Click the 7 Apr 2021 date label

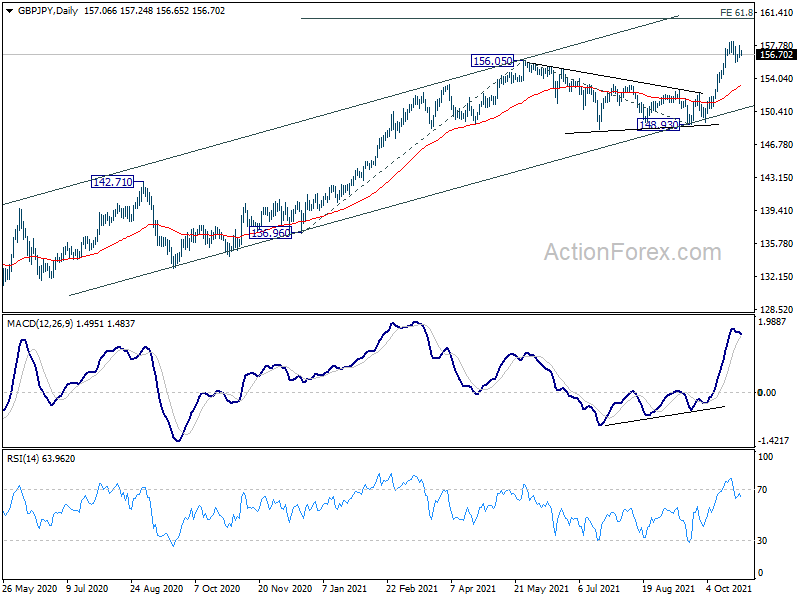click(473, 588)
